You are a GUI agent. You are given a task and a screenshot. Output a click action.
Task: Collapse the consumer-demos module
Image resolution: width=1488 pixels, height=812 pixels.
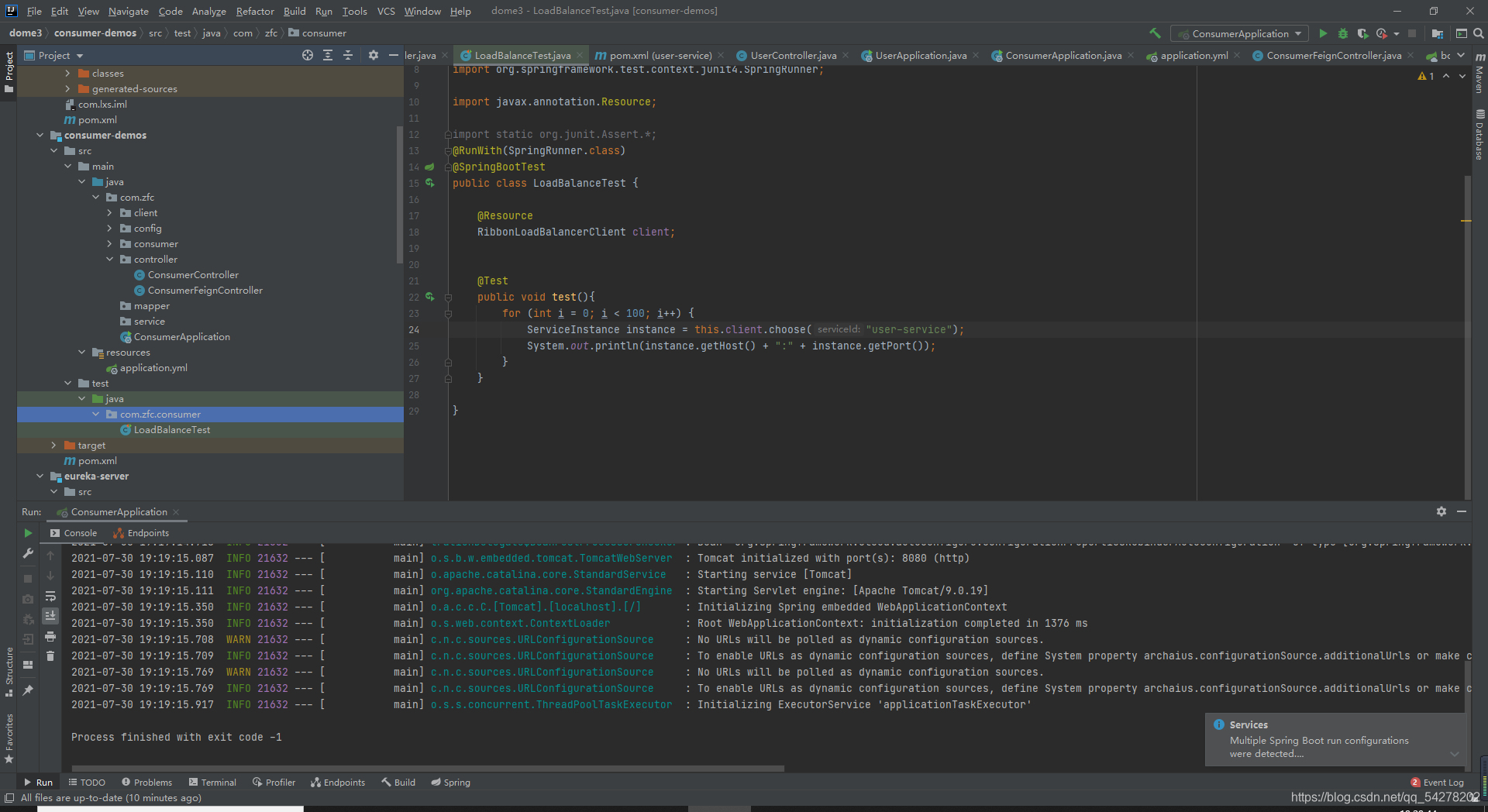[x=40, y=135]
